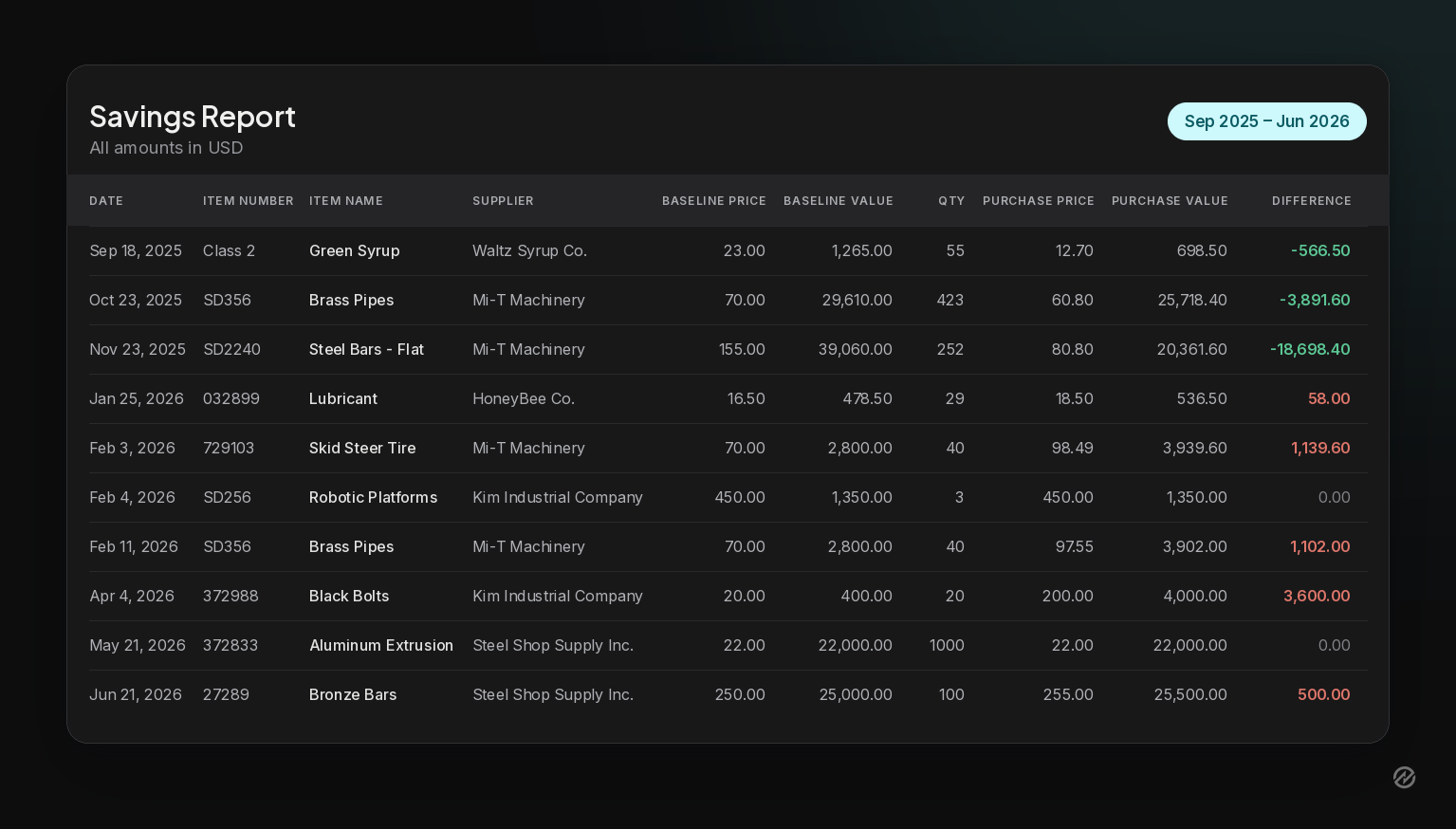Click the All amounts in USD subtitle
Screen dimensions: 1456x829
[x=166, y=148]
